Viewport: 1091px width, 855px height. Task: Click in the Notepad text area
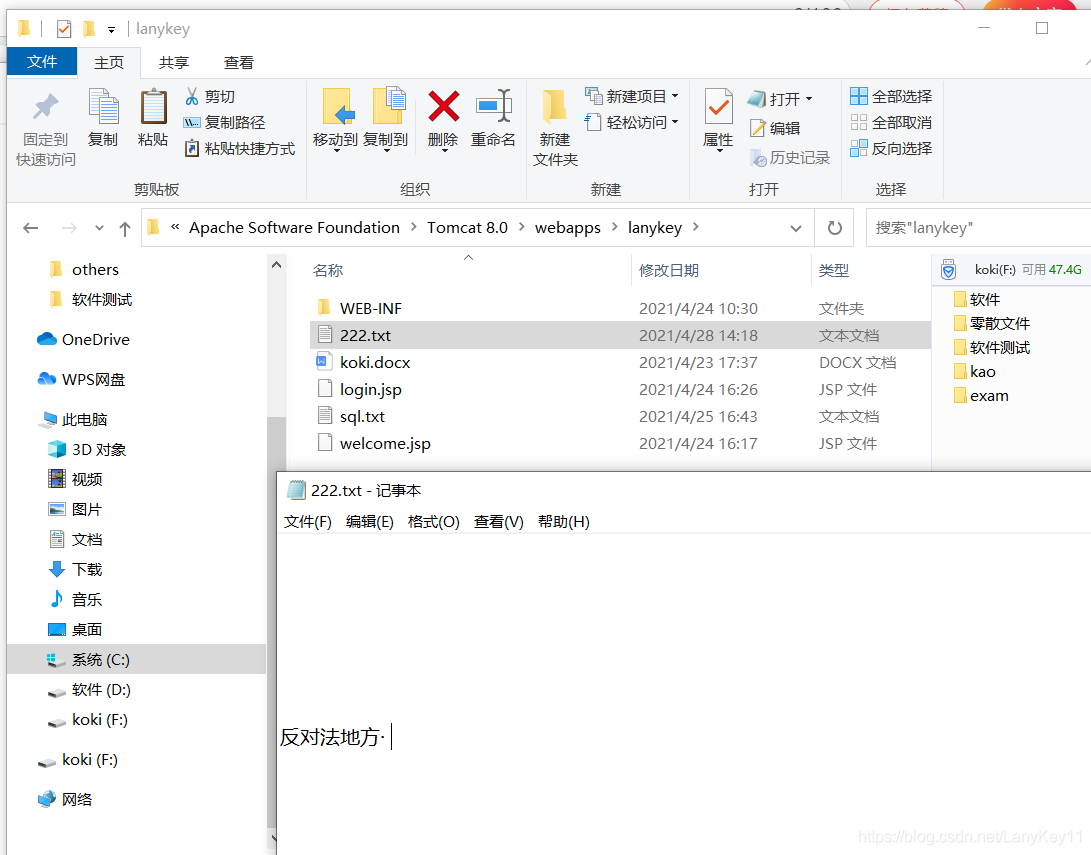tap(683, 692)
